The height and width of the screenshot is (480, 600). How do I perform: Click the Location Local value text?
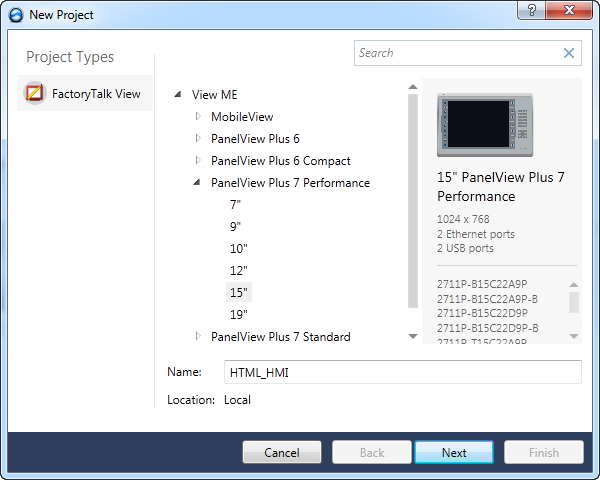coord(237,400)
